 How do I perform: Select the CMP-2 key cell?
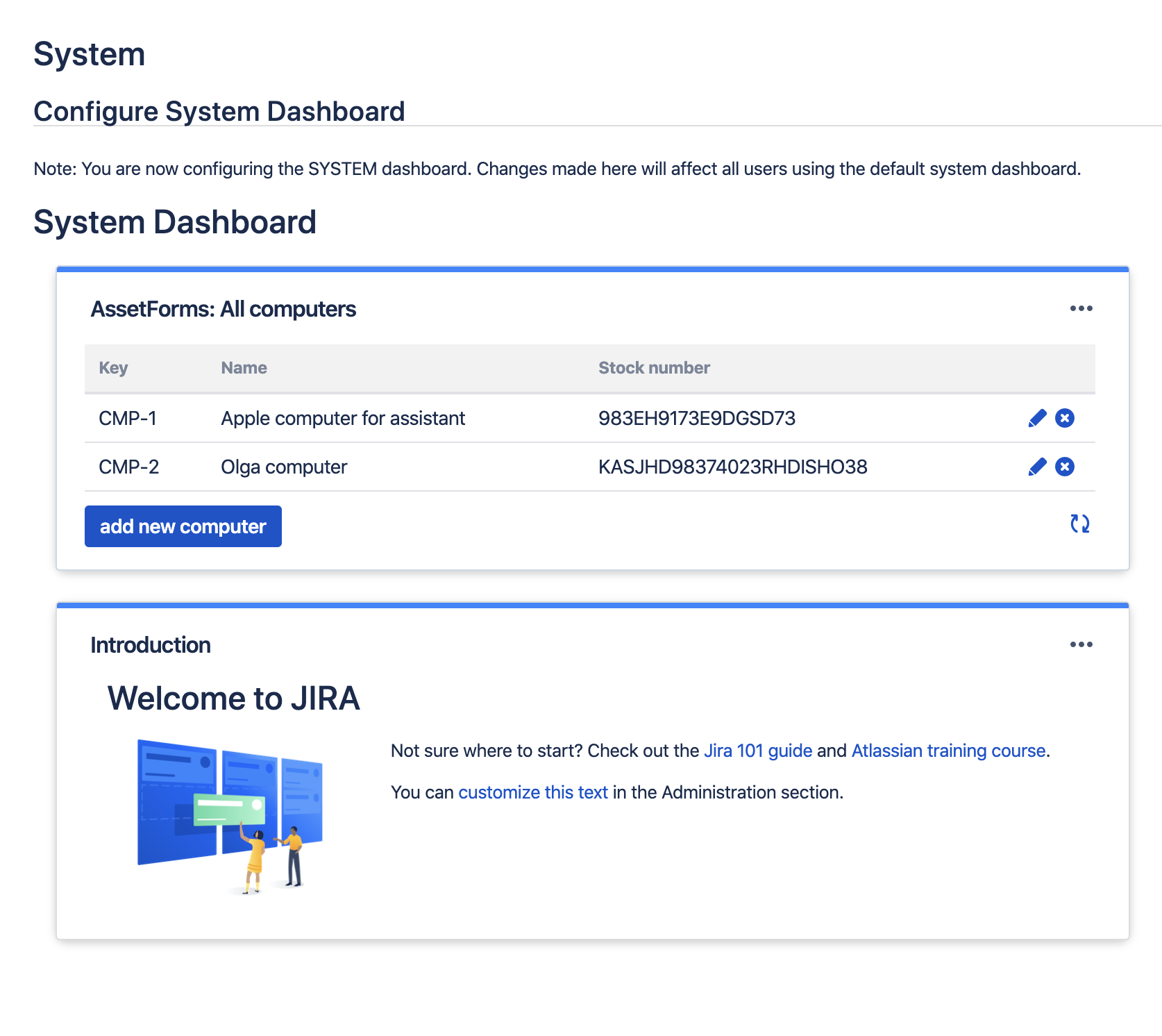[x=129, y=467]
